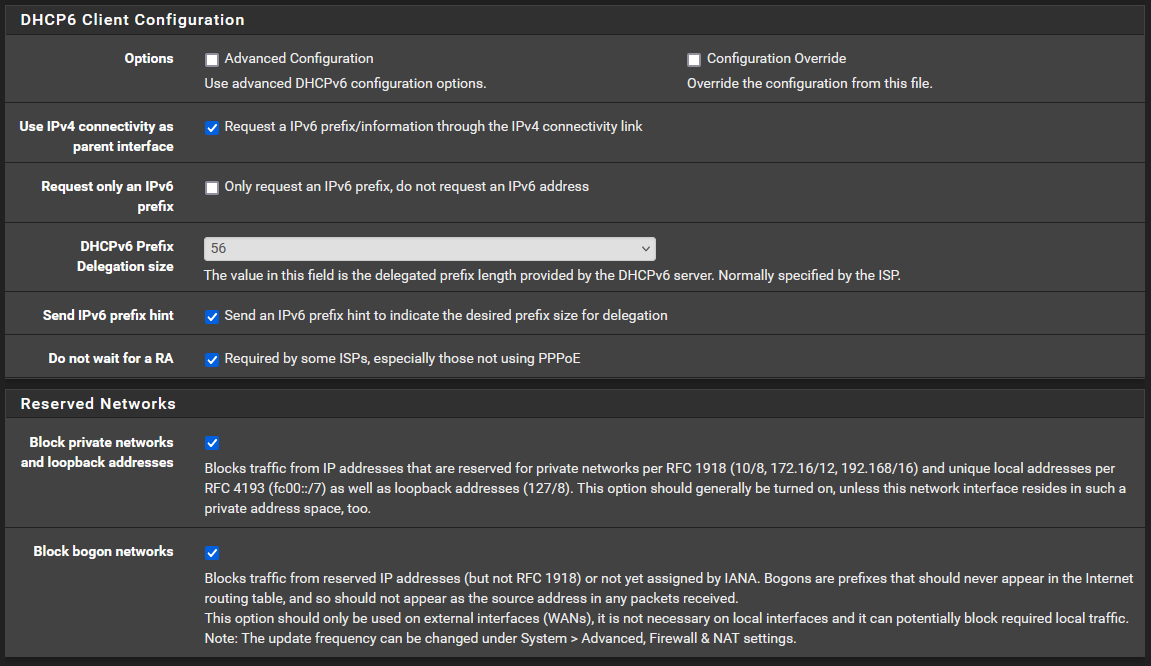The width and height of the screenshot is (1151, 666).
Task: Untick the Block private networks checkbox
Action: (211, 444)
